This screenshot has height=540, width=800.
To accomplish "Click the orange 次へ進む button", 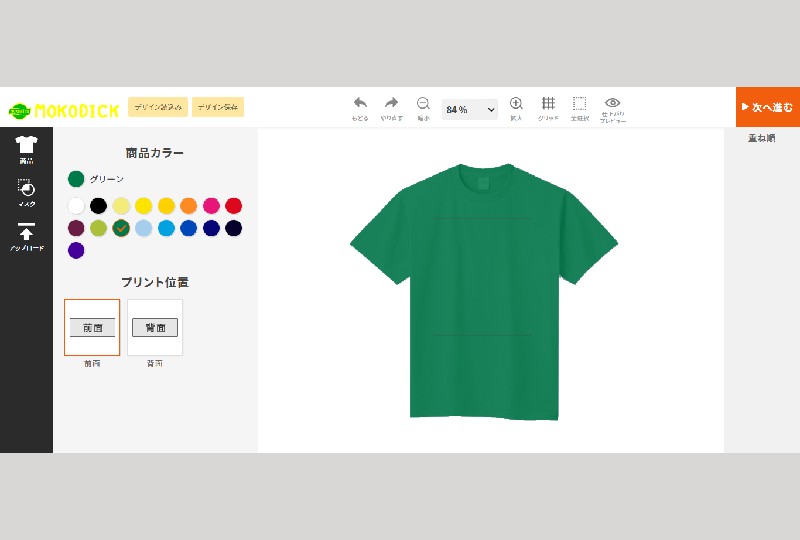I will click(x=767, y=107).
